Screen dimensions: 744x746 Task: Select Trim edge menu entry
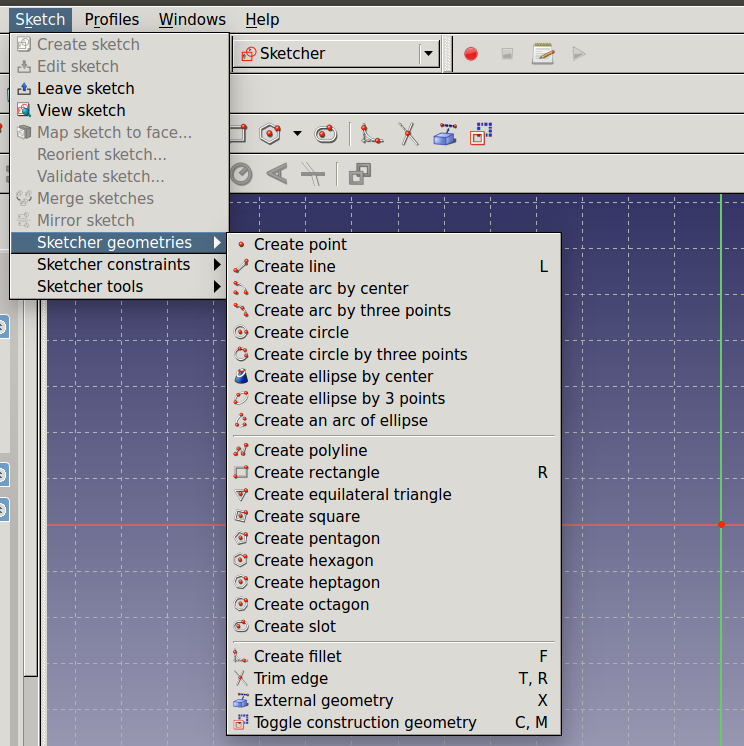(x=394, y=678)
